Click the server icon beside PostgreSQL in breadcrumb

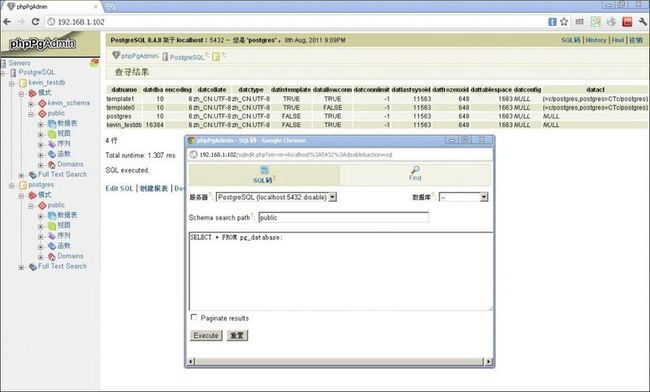click(165, 57)
